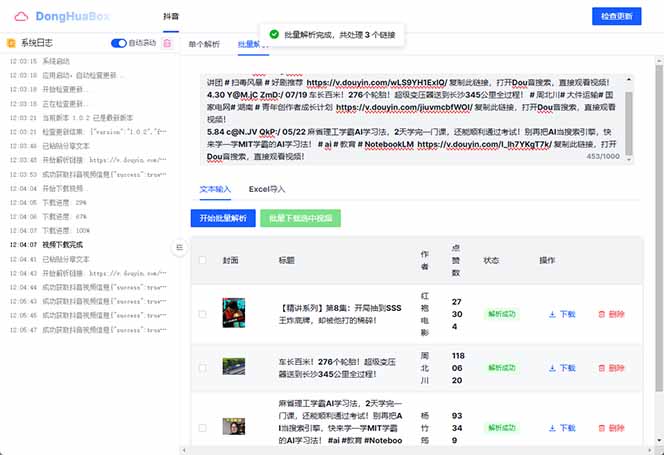Select checkbox for 车长百米 276个轮胎 video row
664x455 pixels.
(x=202, y=368)
